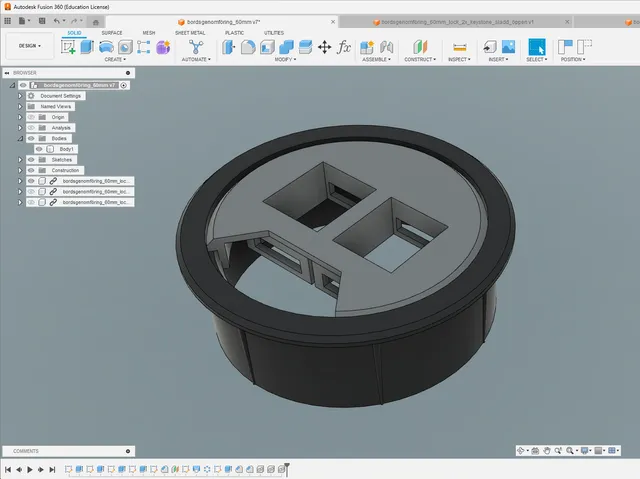The width and height of the screenshot is (640, 479).
Task: Toggle visibility of the Sketches folder
Action: [31, 160]
